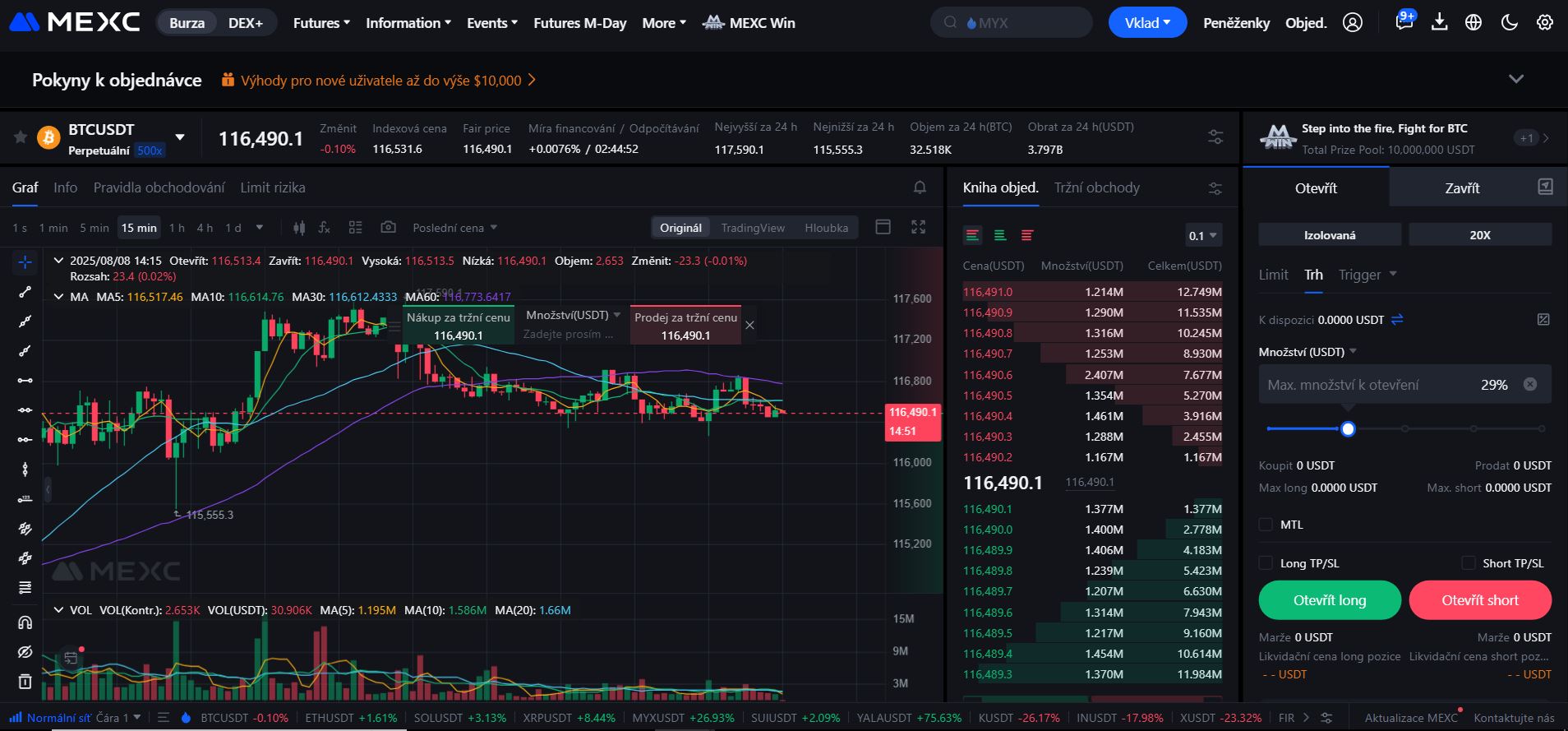1568x731 pixels.
Task: Show both bids and asks view
Action: [x=973, y=235]
